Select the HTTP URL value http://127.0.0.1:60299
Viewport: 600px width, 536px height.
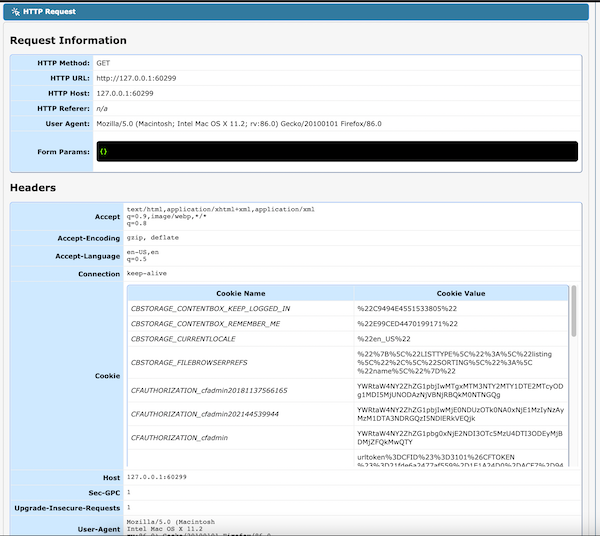(136, 78)
